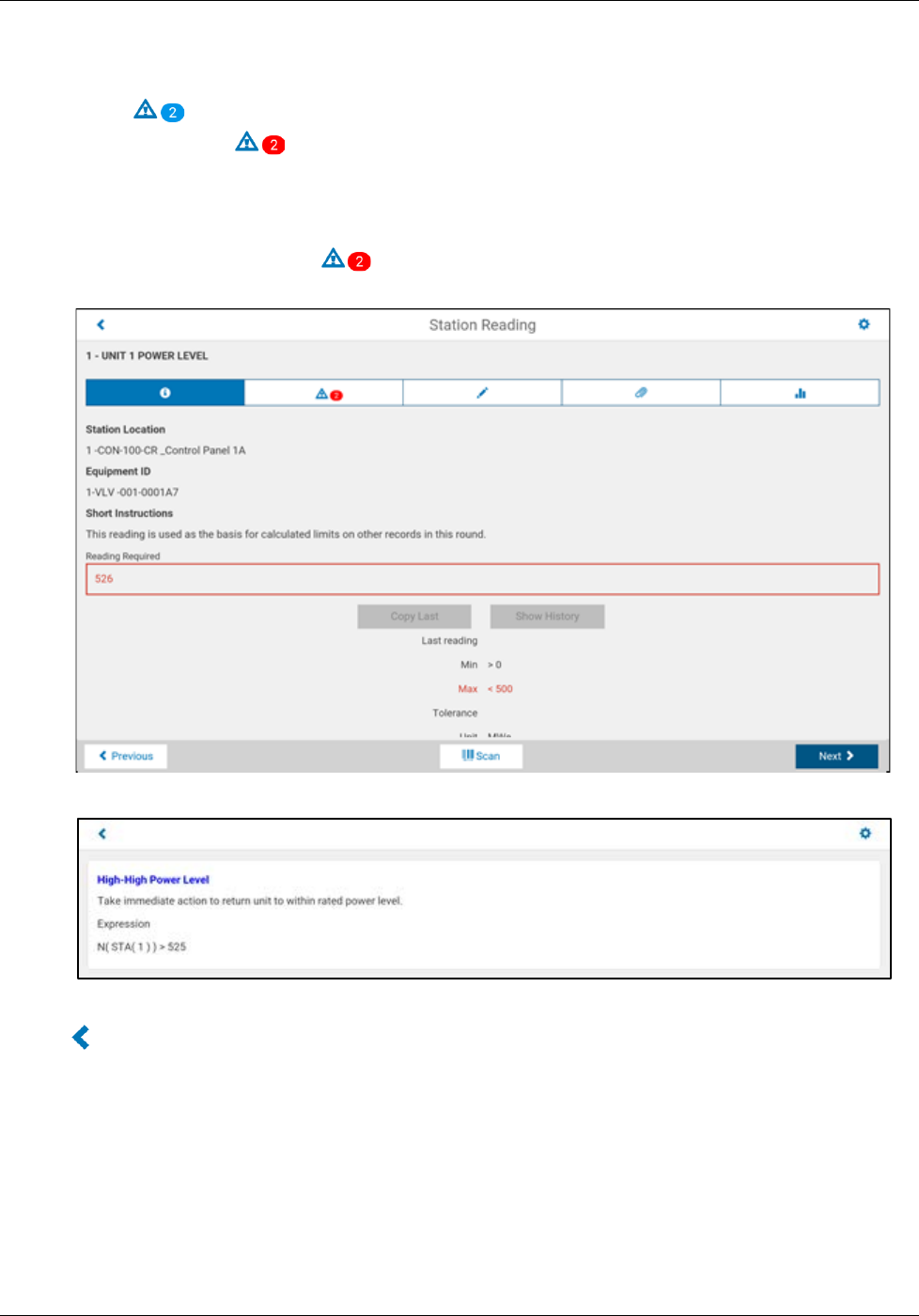
Task: Select station location 1-CON-100-CR text
Action: (x=165, y=450)
